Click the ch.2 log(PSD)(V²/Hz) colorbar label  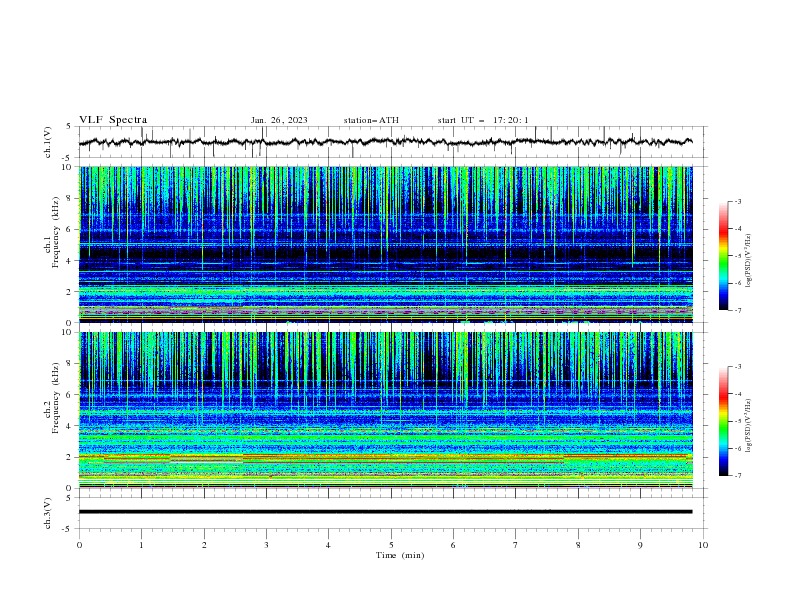click(748, 426)
